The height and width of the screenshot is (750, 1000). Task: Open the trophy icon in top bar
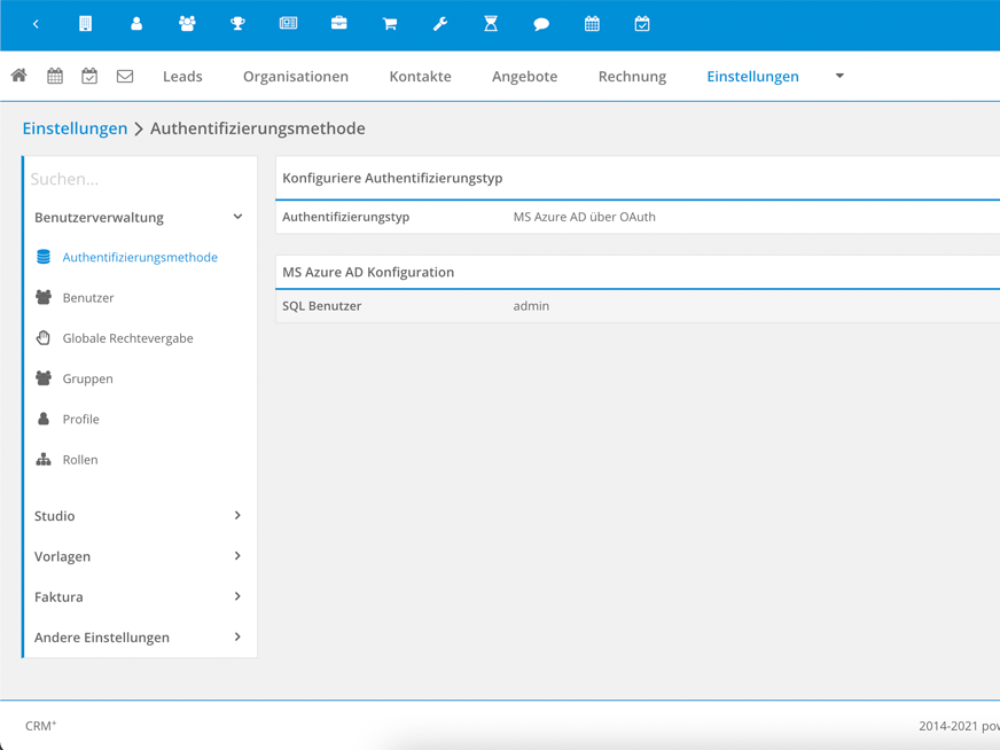[238, 24]
